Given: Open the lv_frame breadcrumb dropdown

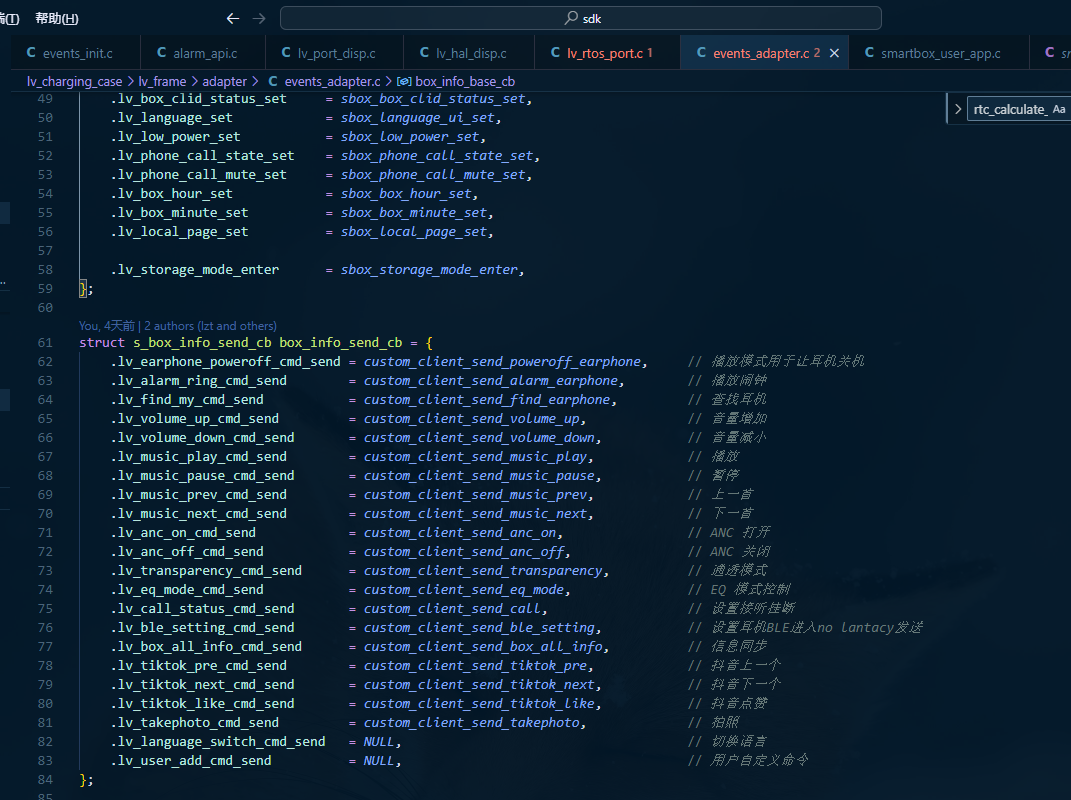Looking at the screenshot, I should [x=162, y=81].
